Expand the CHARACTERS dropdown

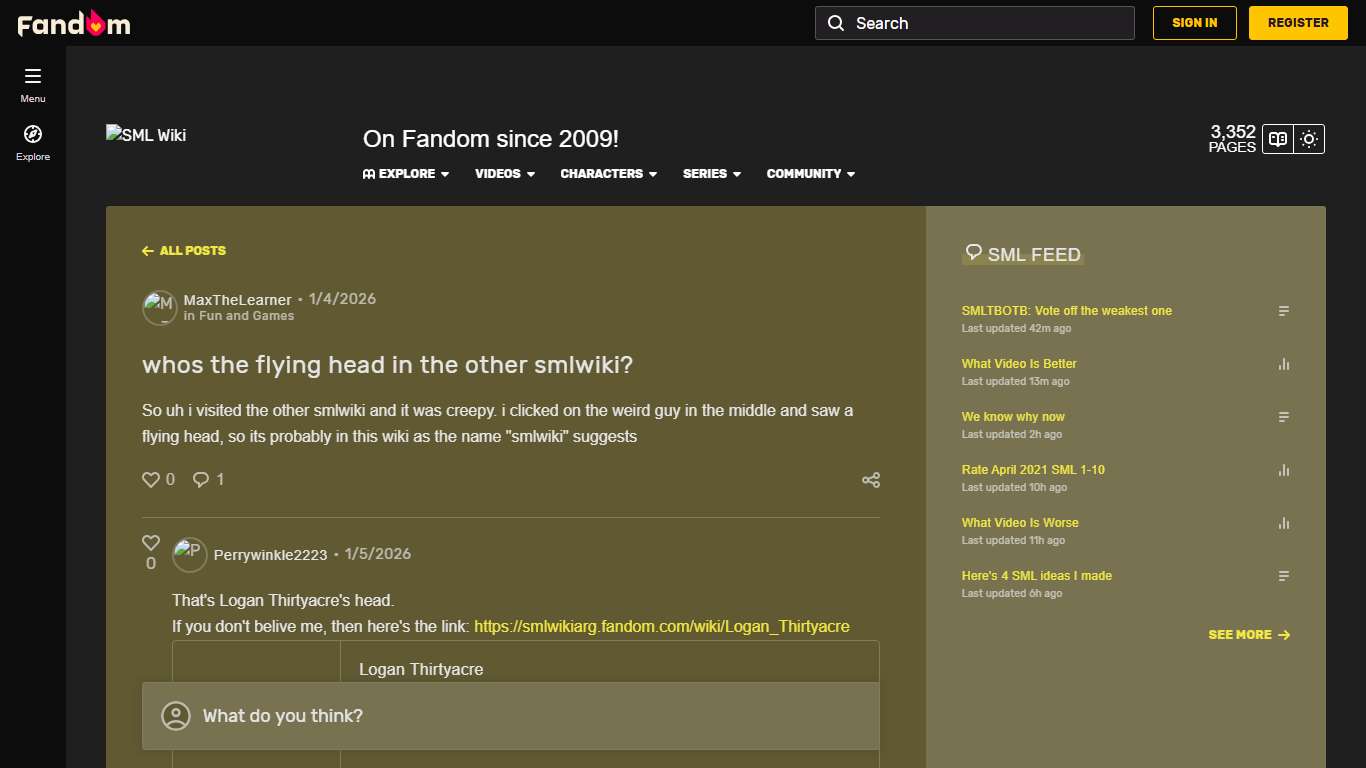(x=608, y=174)
